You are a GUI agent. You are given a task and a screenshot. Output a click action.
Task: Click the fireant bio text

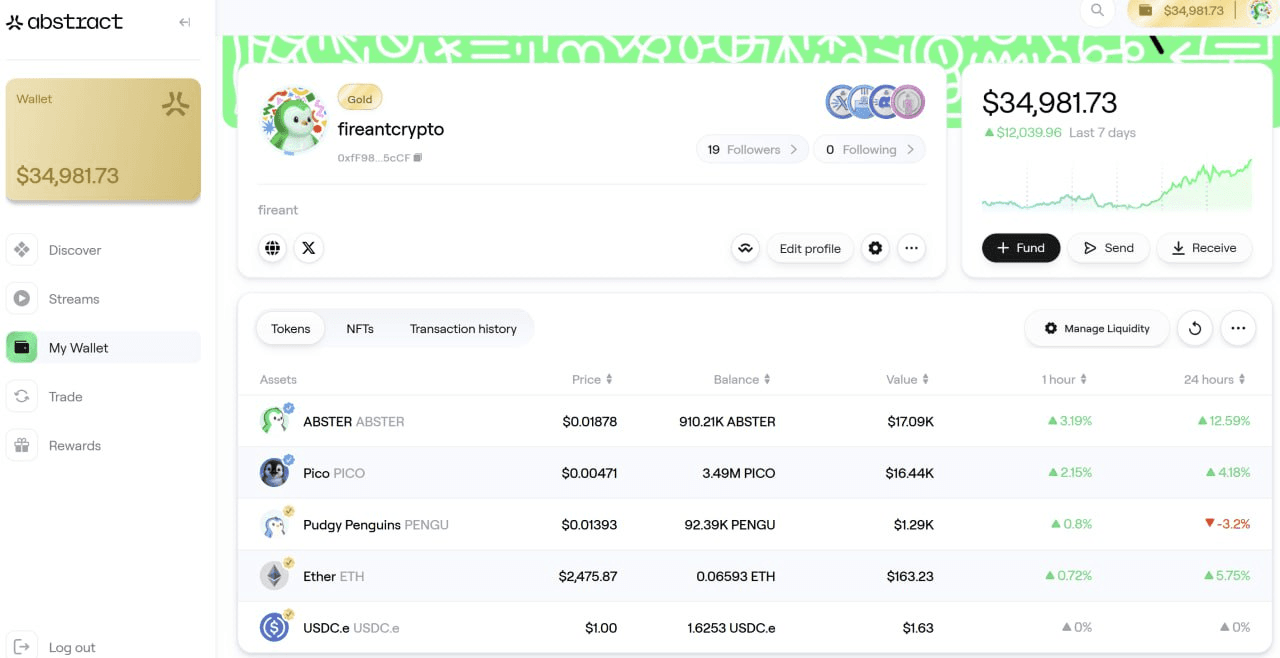coord(278,210)
